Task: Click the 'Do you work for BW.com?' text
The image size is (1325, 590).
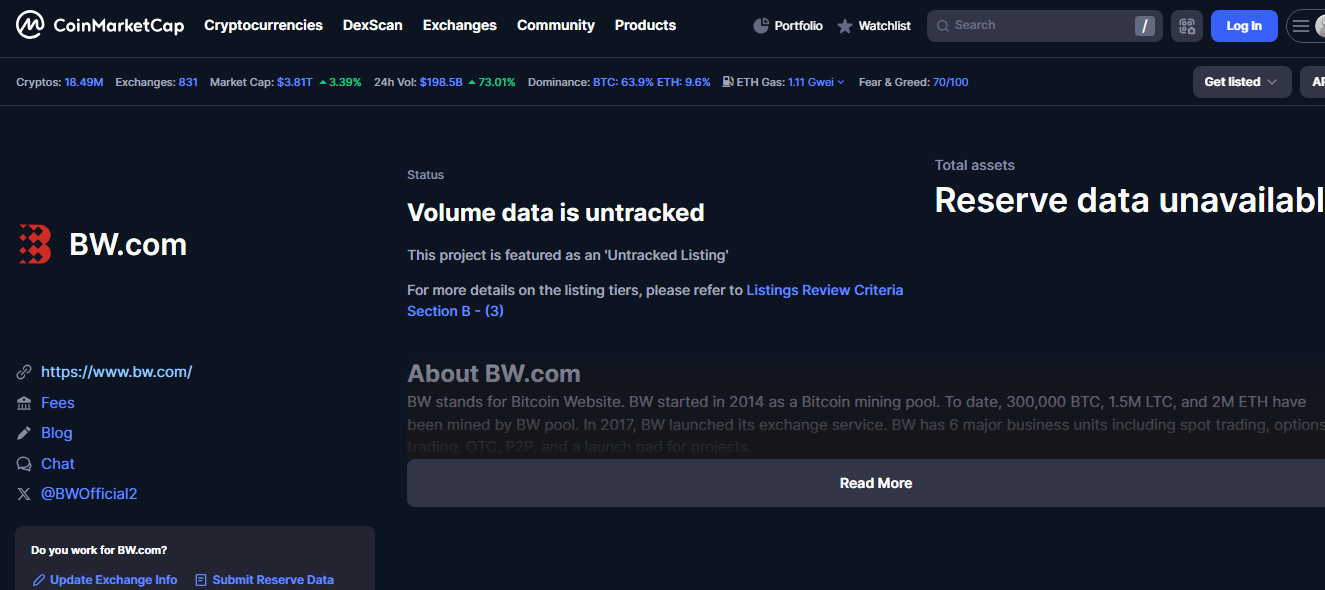Action: coord(99,550)
